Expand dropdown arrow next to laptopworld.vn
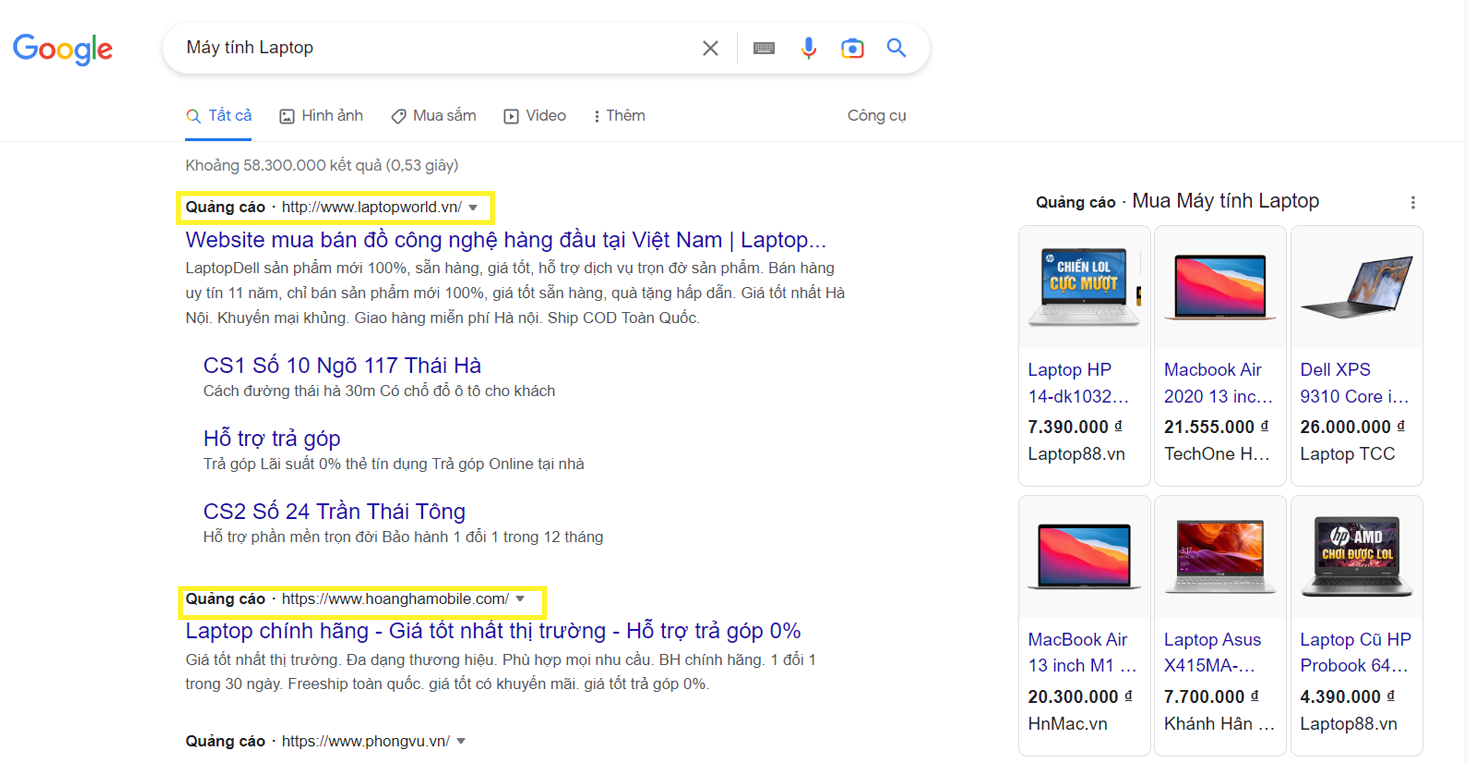 [x=474, y=208]
